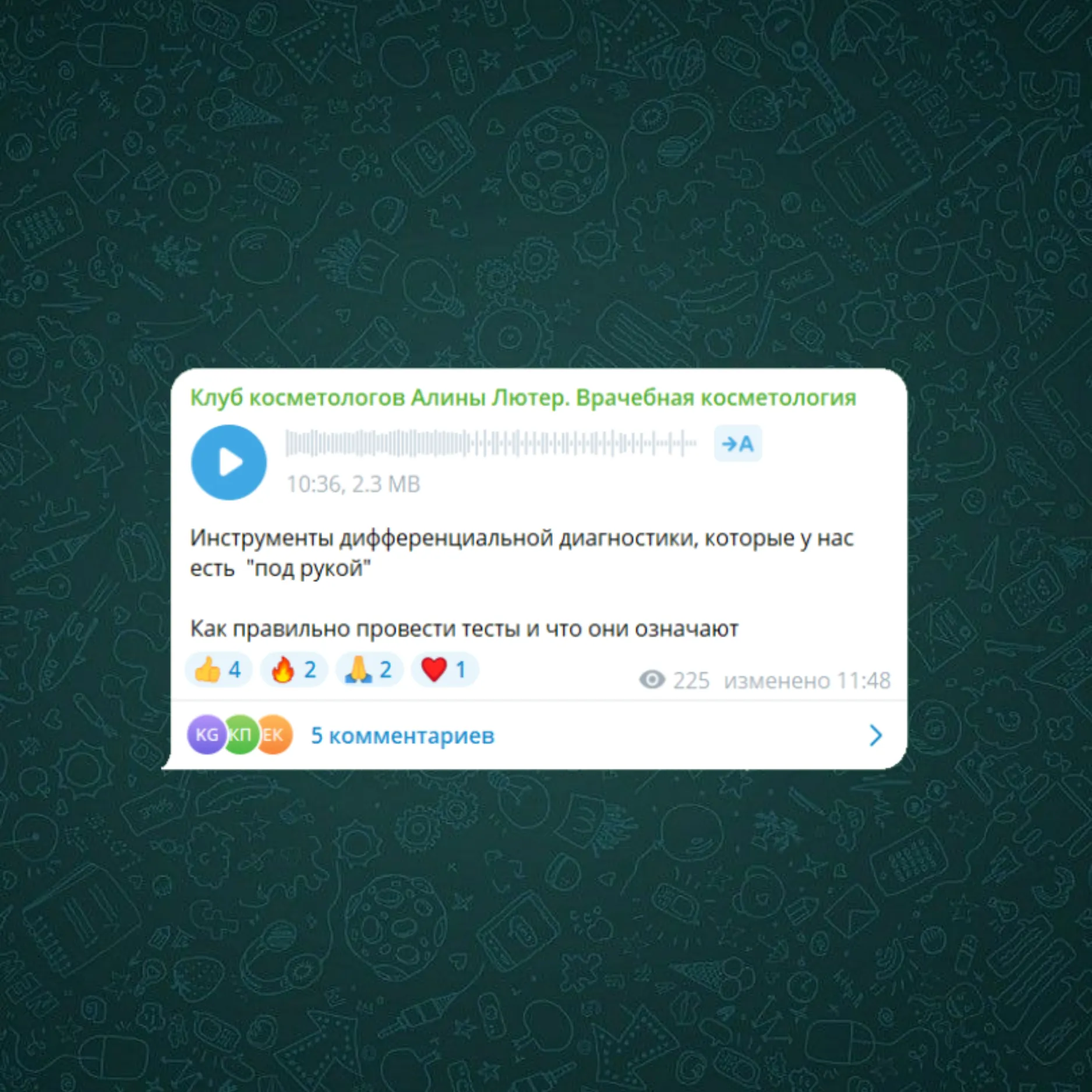
Task: Toggle the thumbs up reaction
Action: pos(218,670)
